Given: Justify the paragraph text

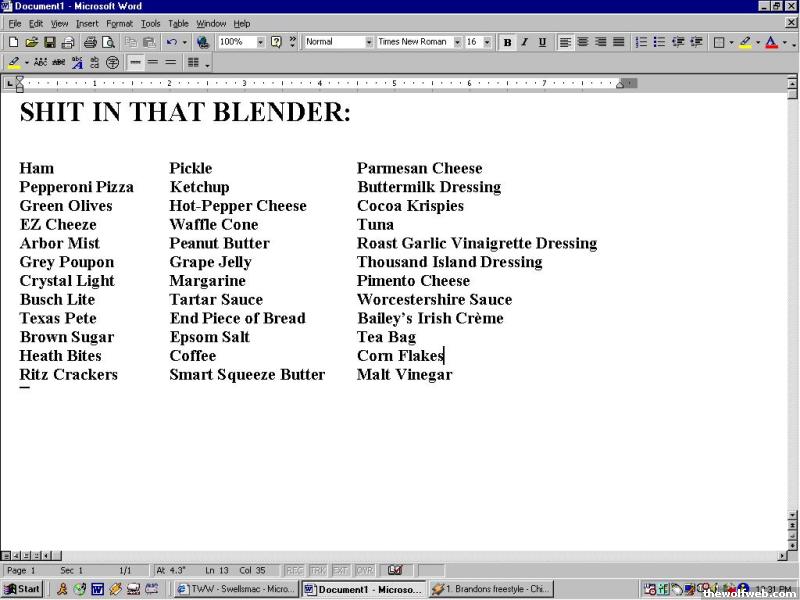Looking at the screenshot, I should click(618, 42).
